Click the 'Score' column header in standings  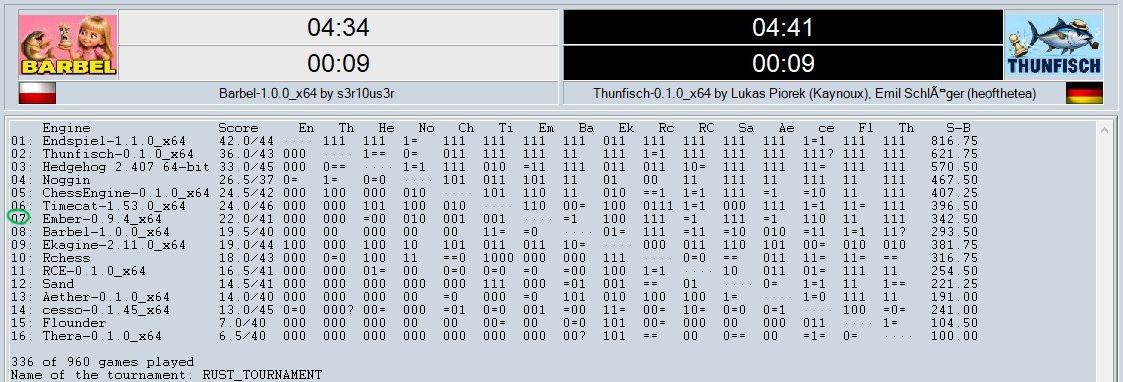click(x=238, y=128)
